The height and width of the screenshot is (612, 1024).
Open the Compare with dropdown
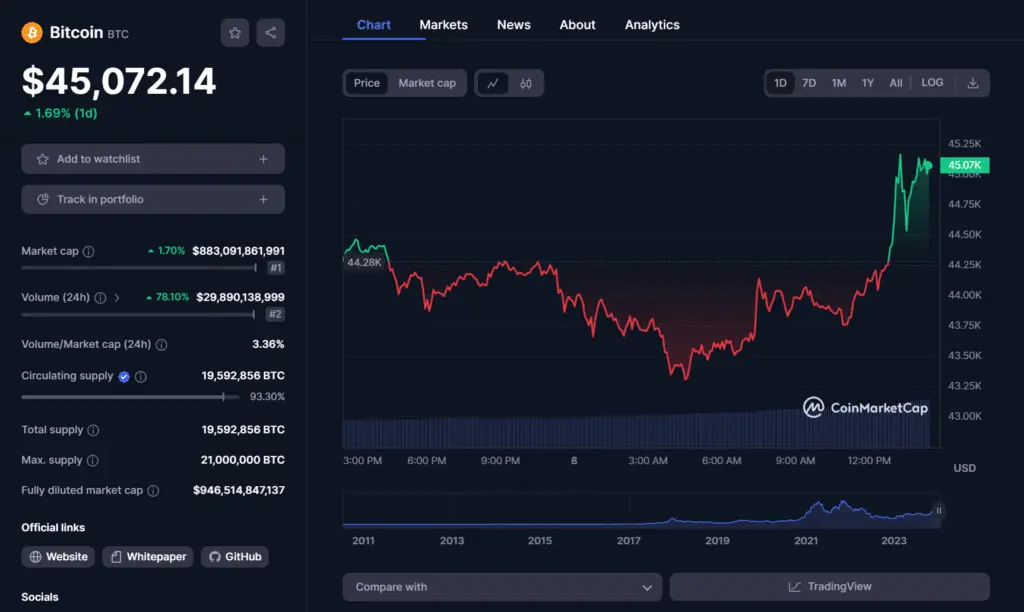pos(500,587)
